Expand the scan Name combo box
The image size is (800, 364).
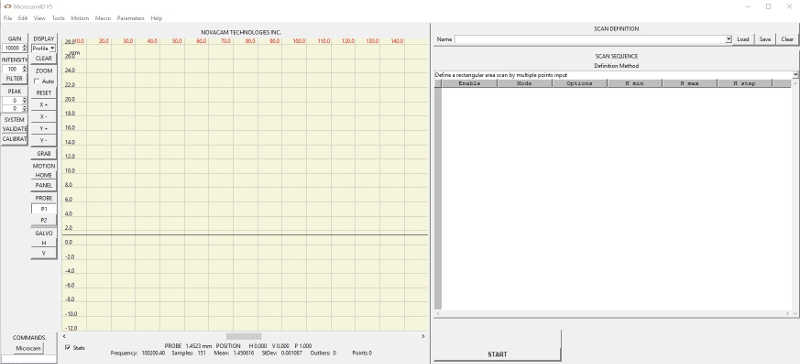pos(728,39)
